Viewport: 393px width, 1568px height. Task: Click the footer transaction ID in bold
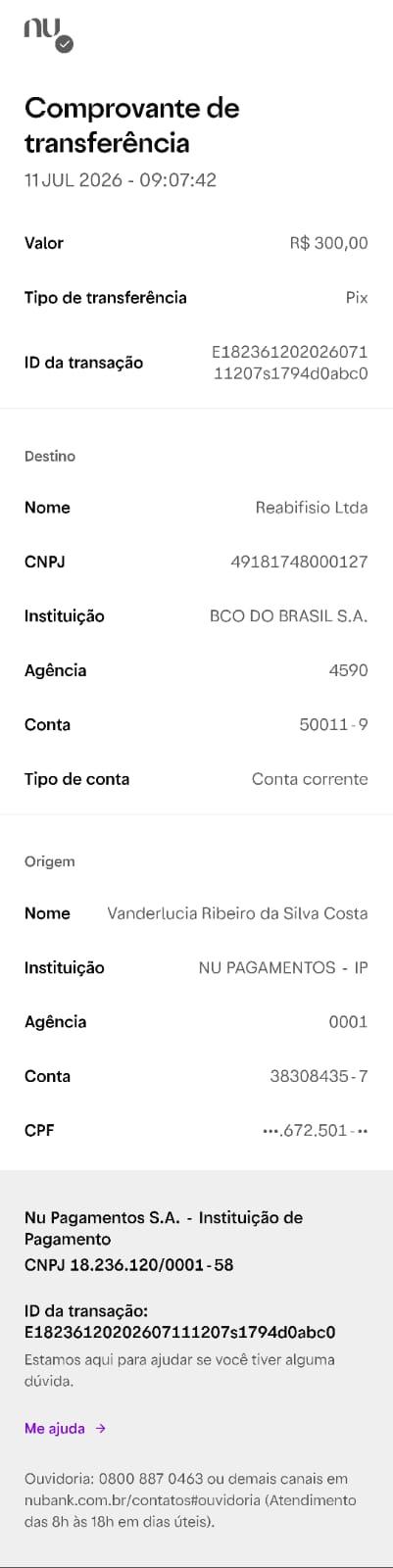(180, 1333)
